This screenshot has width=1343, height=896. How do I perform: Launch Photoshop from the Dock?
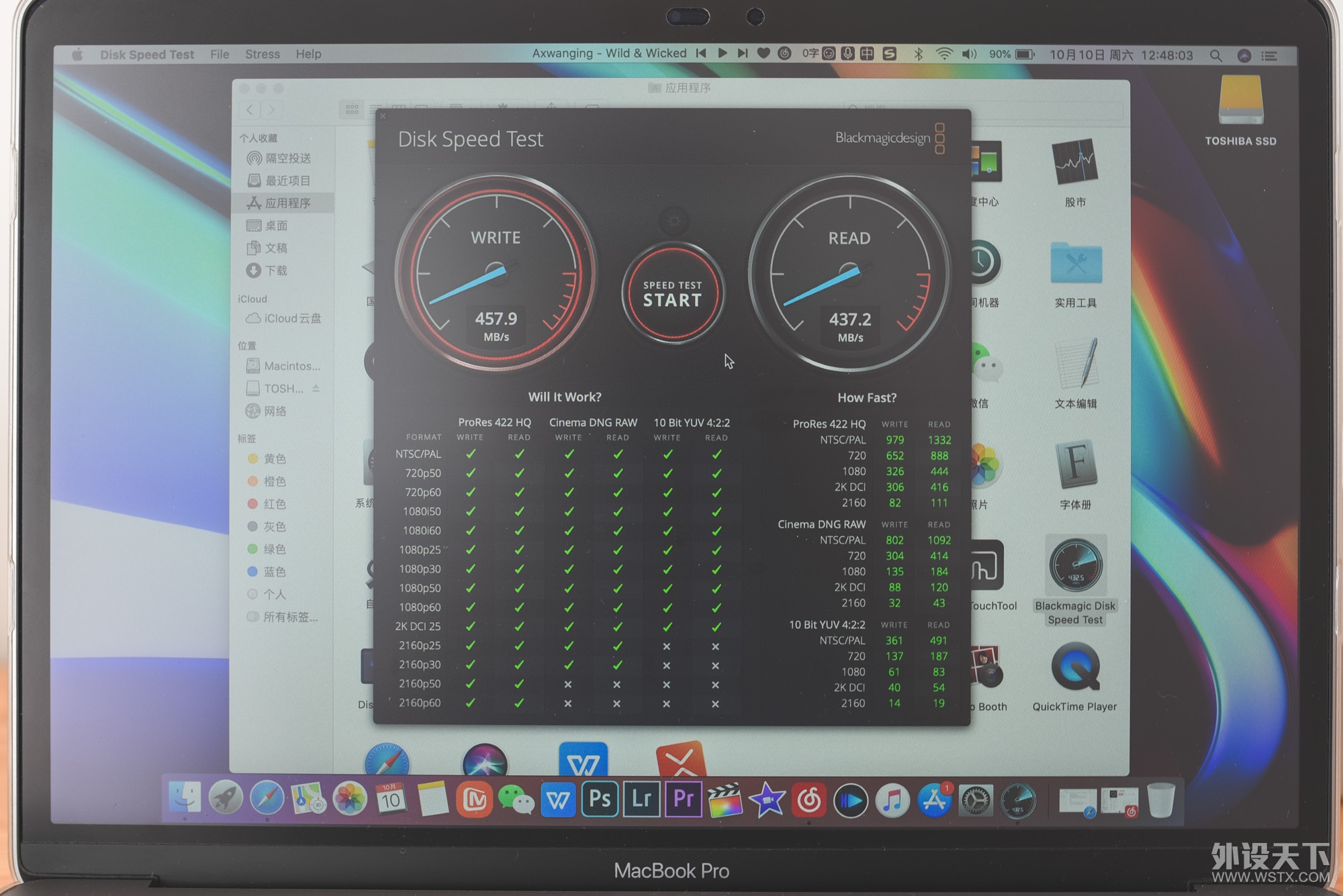tap(600, 799)
